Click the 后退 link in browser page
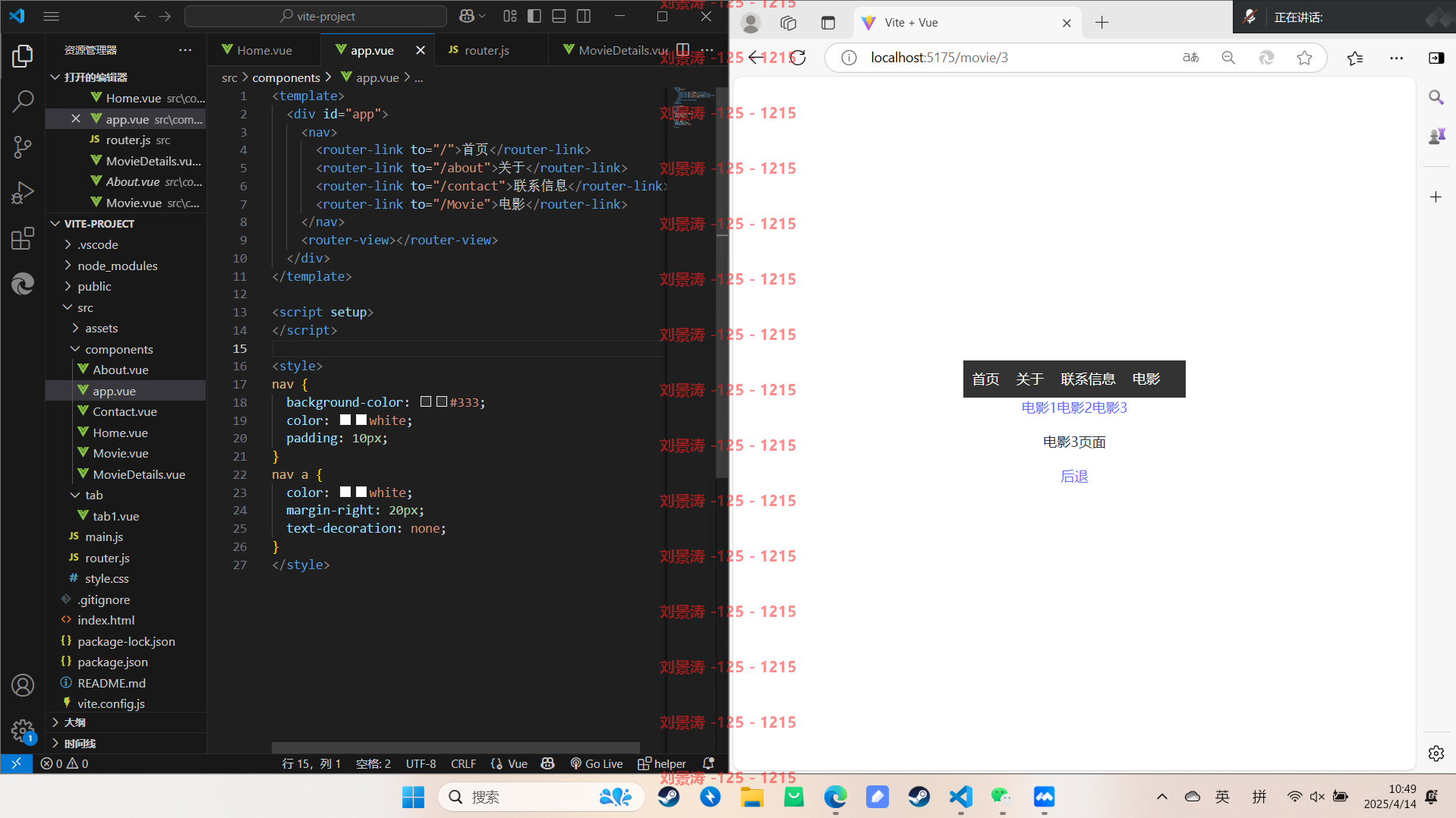The image size is (1456, 818). click(1074, 477)
